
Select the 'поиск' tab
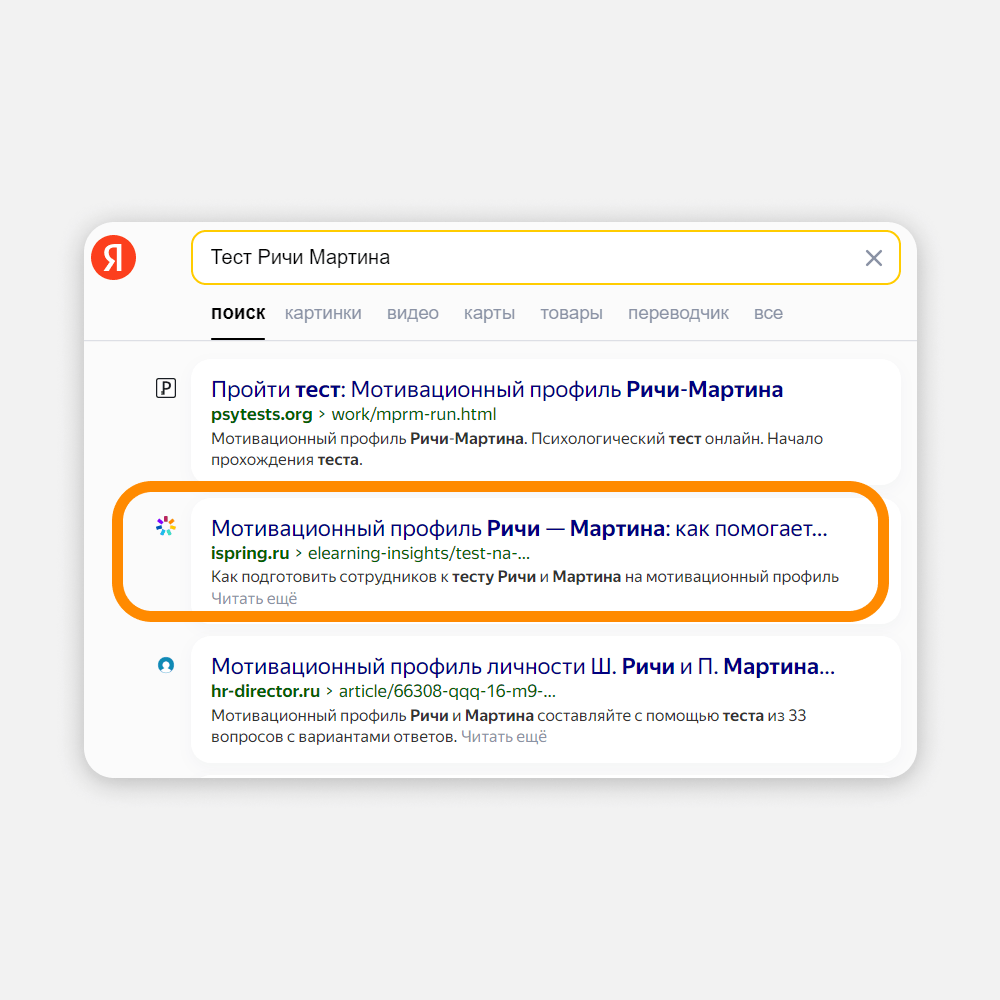coord(238,313)
